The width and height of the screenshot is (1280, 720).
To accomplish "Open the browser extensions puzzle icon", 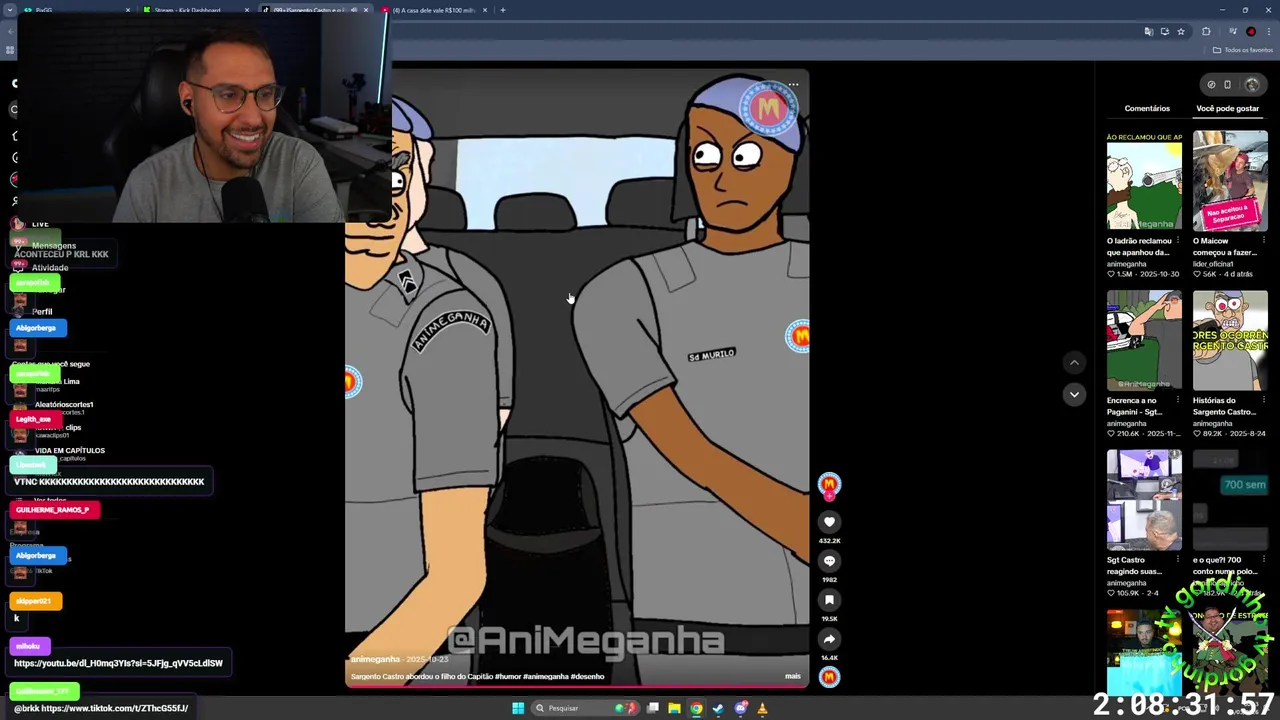I will (1206, 32).
